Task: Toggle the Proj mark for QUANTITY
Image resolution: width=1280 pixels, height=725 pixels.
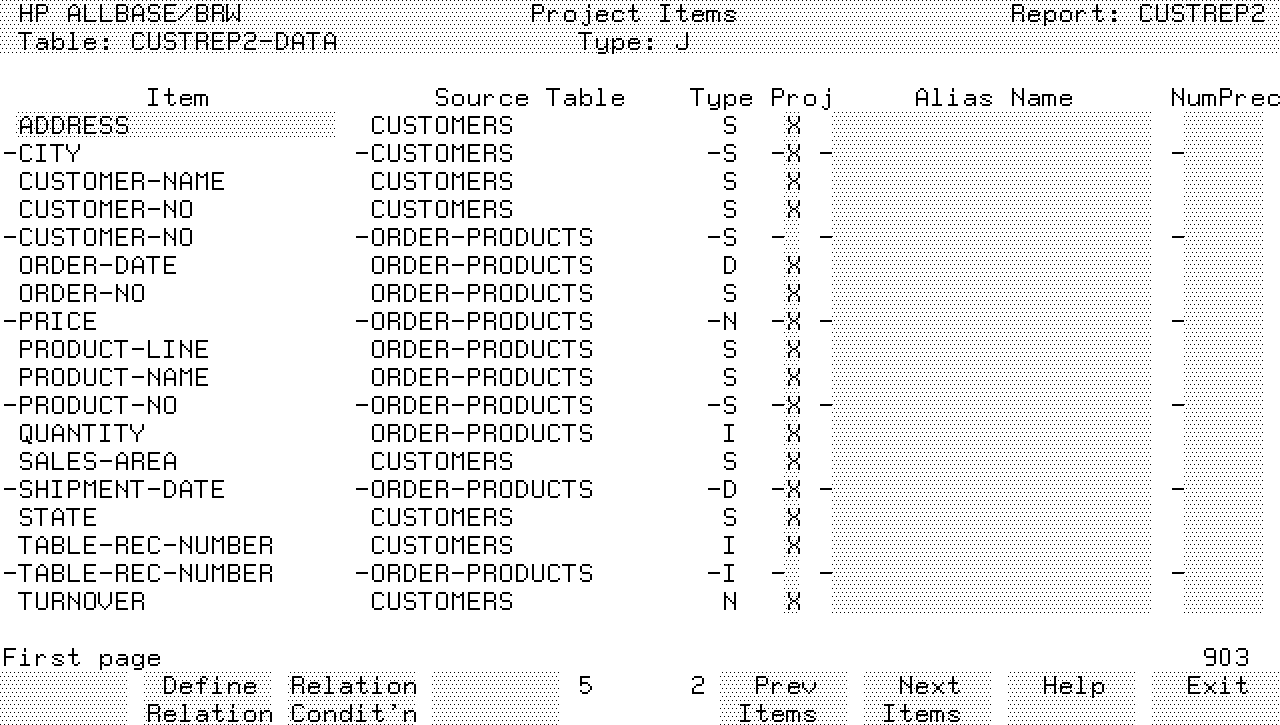Action: pyautogui.click(x=793, y=434)
